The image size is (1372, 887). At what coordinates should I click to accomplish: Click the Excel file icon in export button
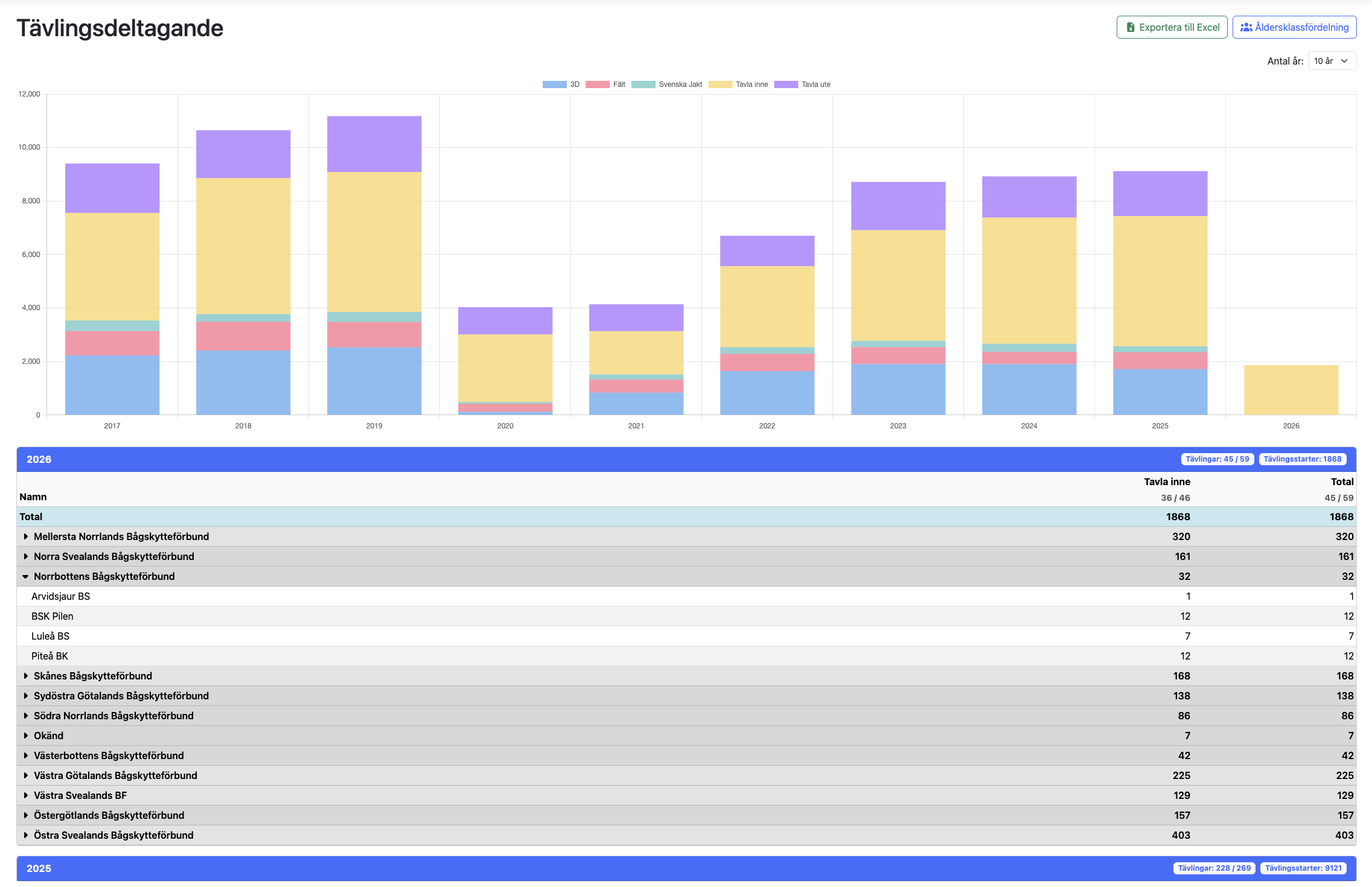coord(1130,27)
